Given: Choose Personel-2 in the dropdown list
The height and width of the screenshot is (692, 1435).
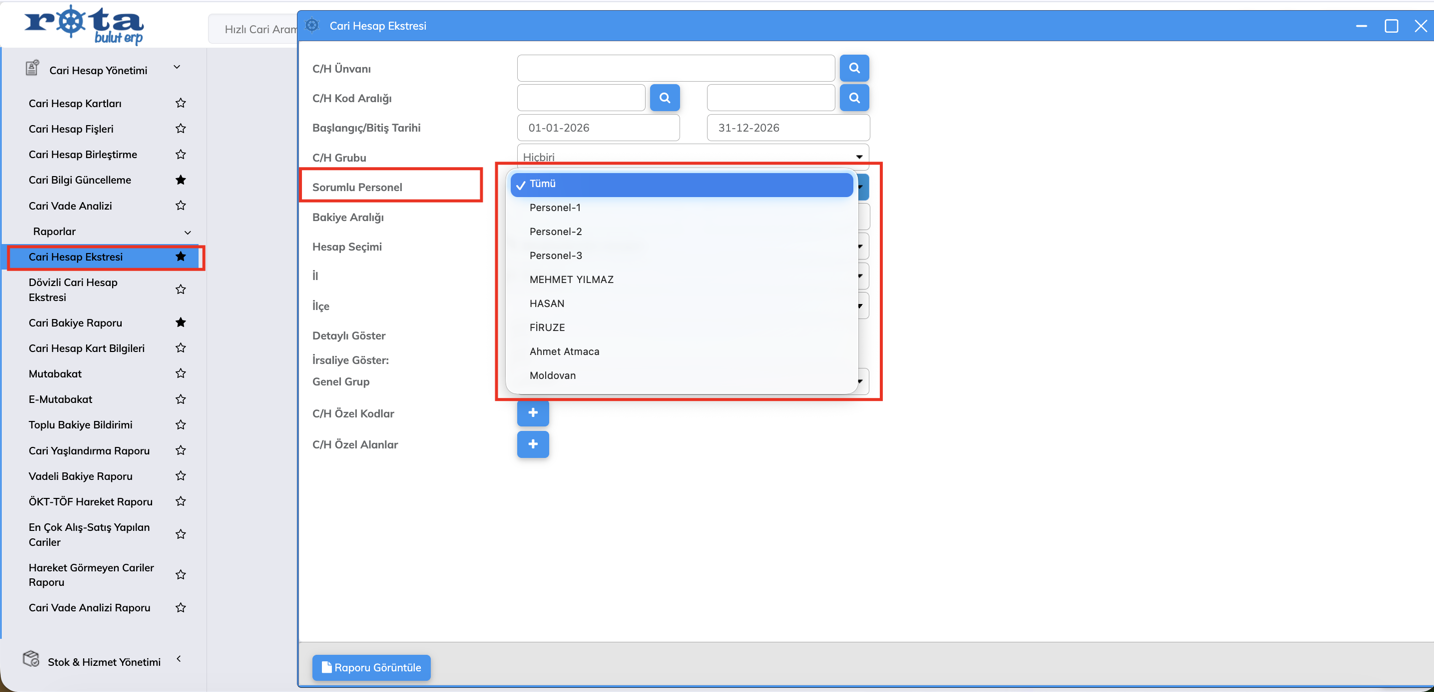Looking at the screenshot, I should (555, 232).
